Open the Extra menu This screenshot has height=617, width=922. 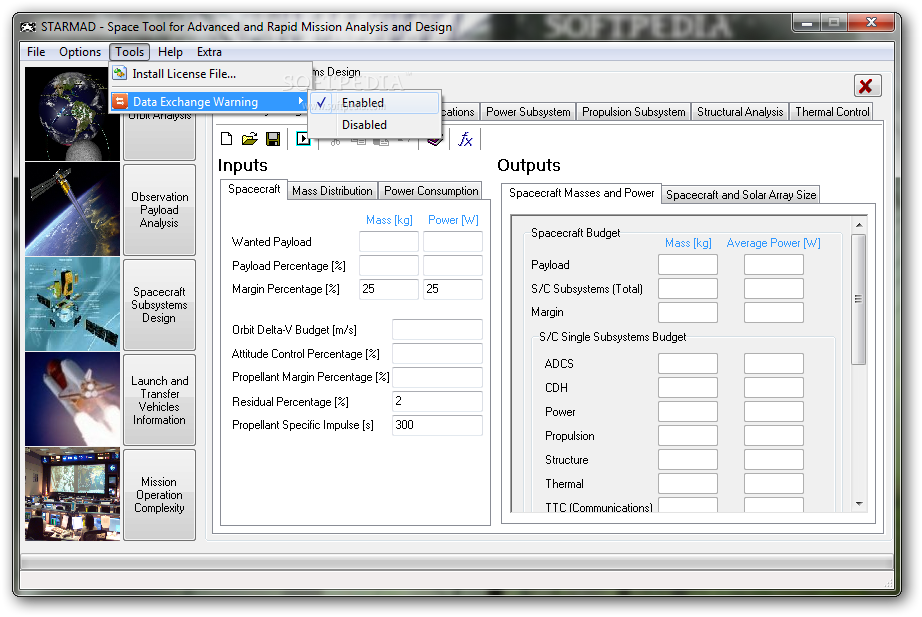(x=209, y=52)
